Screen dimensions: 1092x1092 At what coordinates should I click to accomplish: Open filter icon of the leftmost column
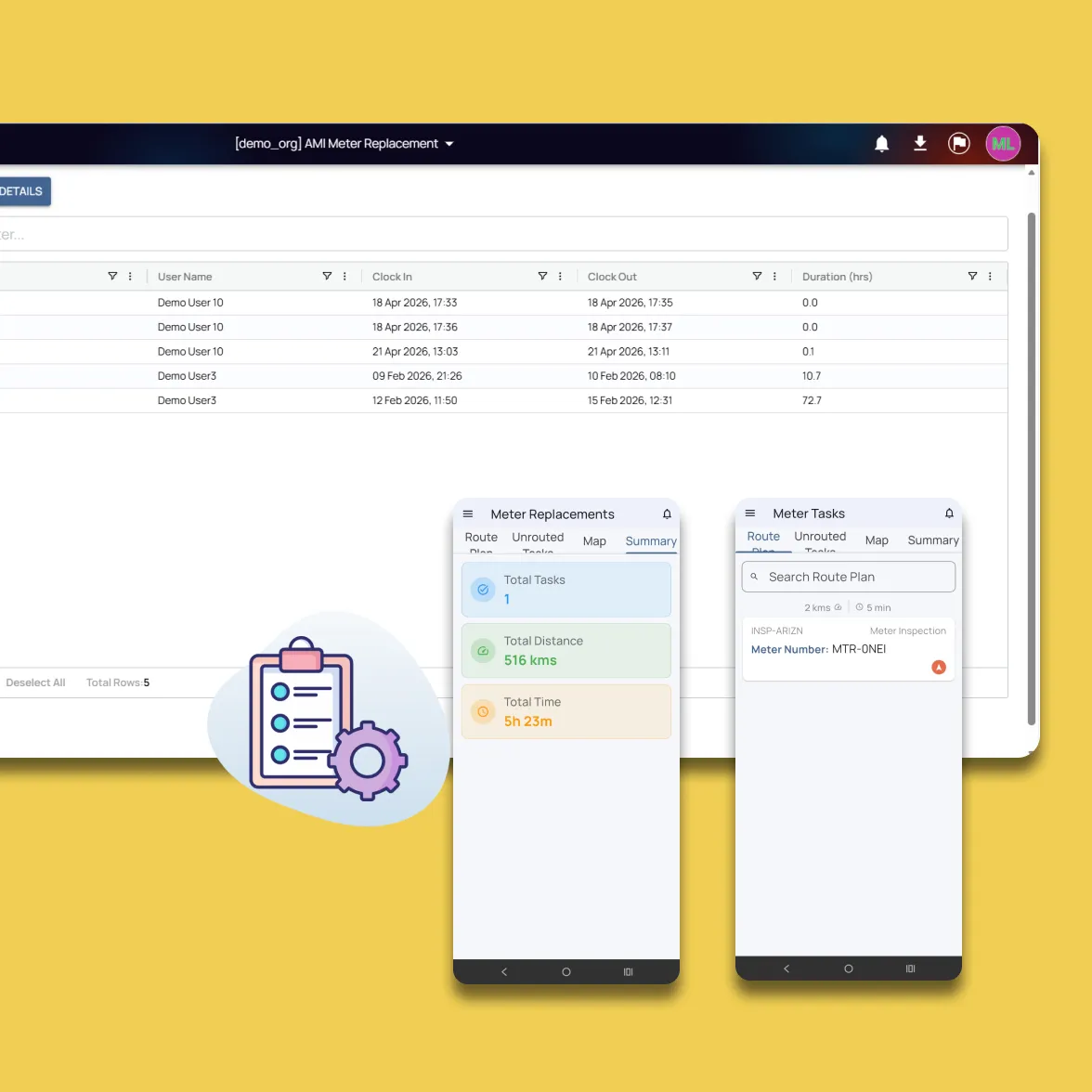pyautogui.click(x=112, y=276)
